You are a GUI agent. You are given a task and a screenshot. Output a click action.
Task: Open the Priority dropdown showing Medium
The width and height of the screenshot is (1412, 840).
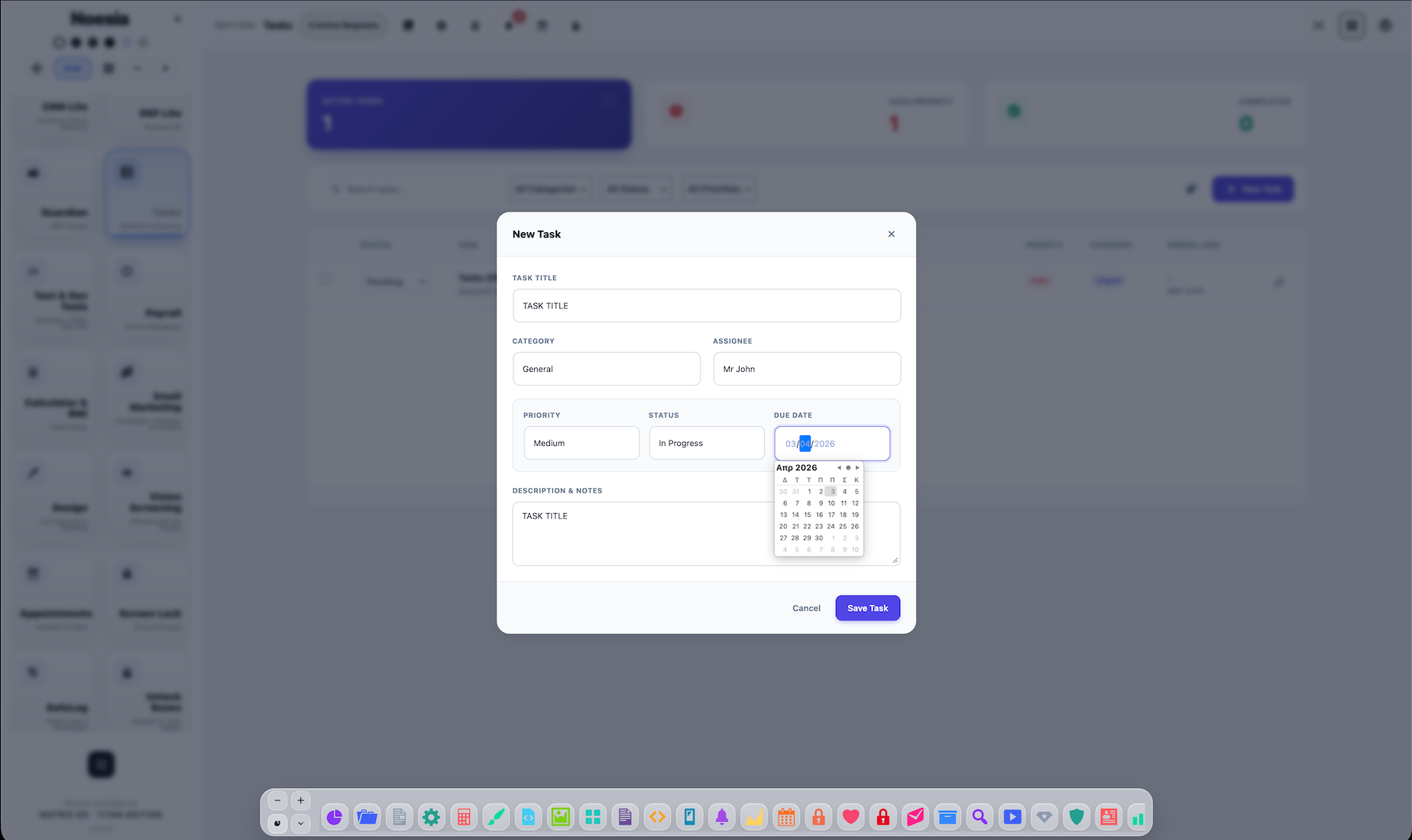click(581, 443)
